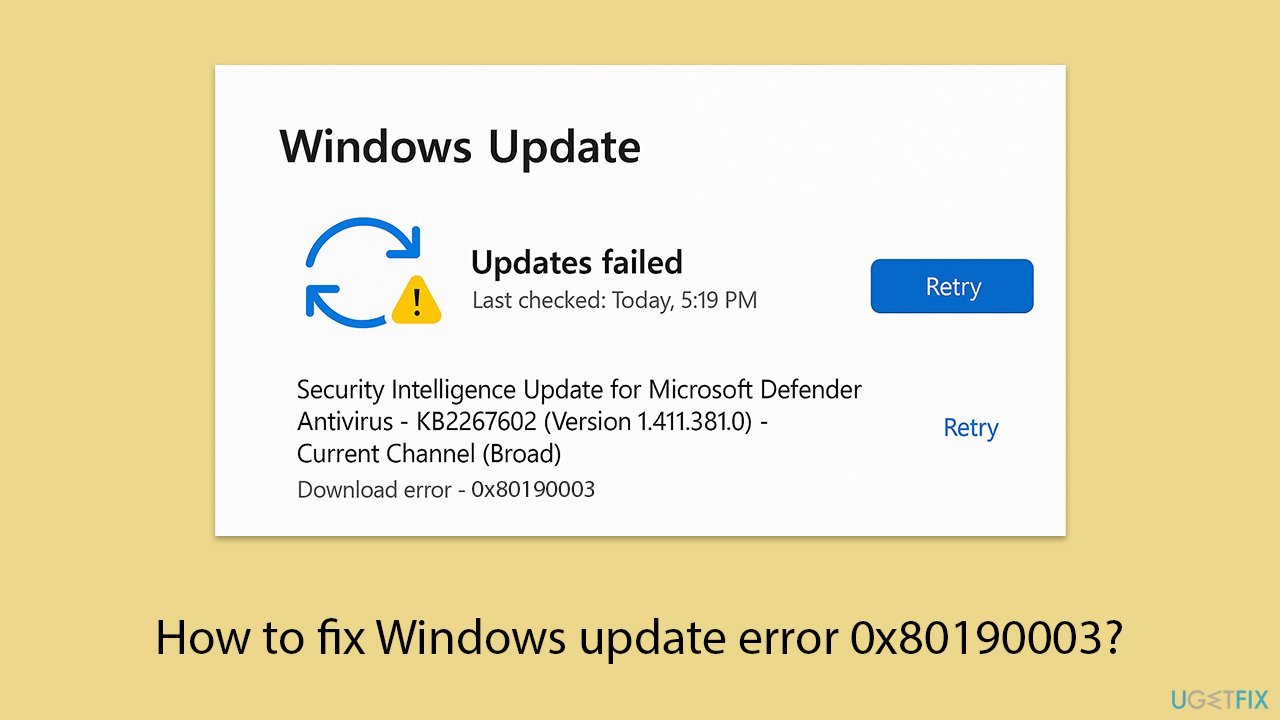Viewport: 1280px width, 720px height.
Task: Click the Retry text link beside the update
Action: point(970,427)
